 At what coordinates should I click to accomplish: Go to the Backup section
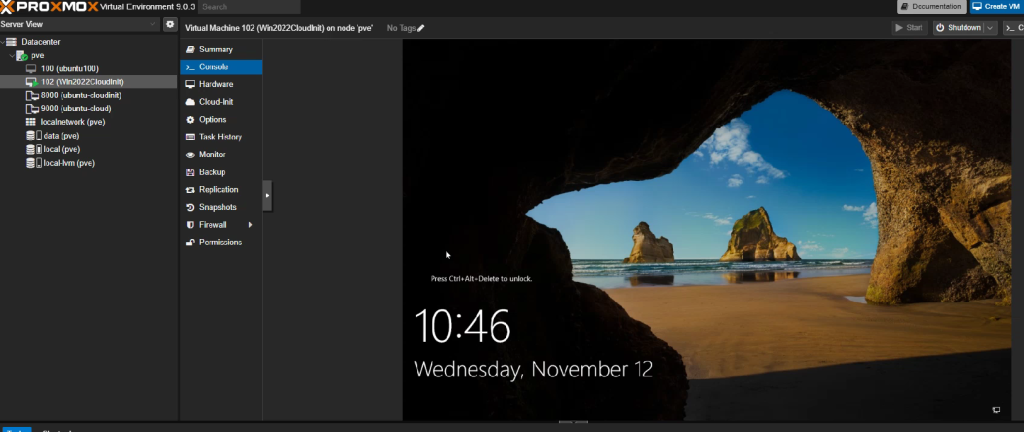coord(211,172)
